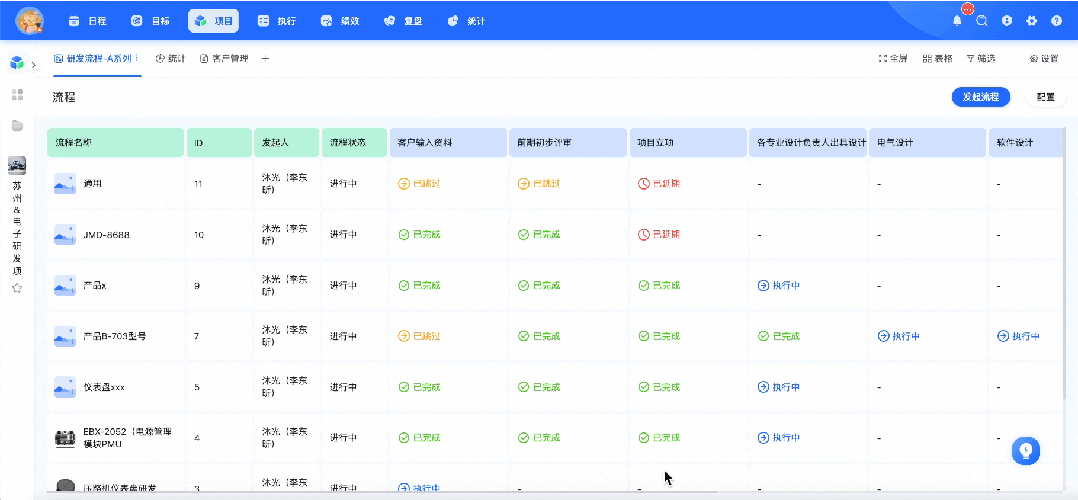Image resolution: width=1078 pixels, height=500 pixels.
Task: Star the project with the sidebar star icon
Action: (x=17, y=288)
